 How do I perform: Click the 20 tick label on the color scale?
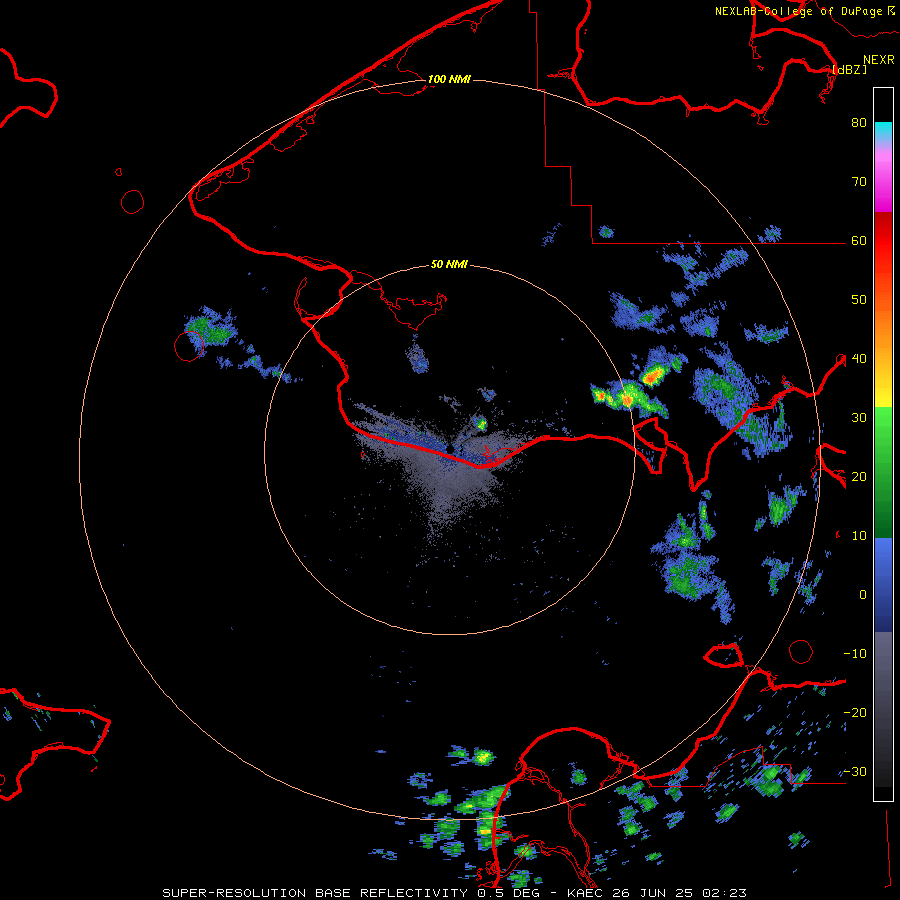click(859, 477)
